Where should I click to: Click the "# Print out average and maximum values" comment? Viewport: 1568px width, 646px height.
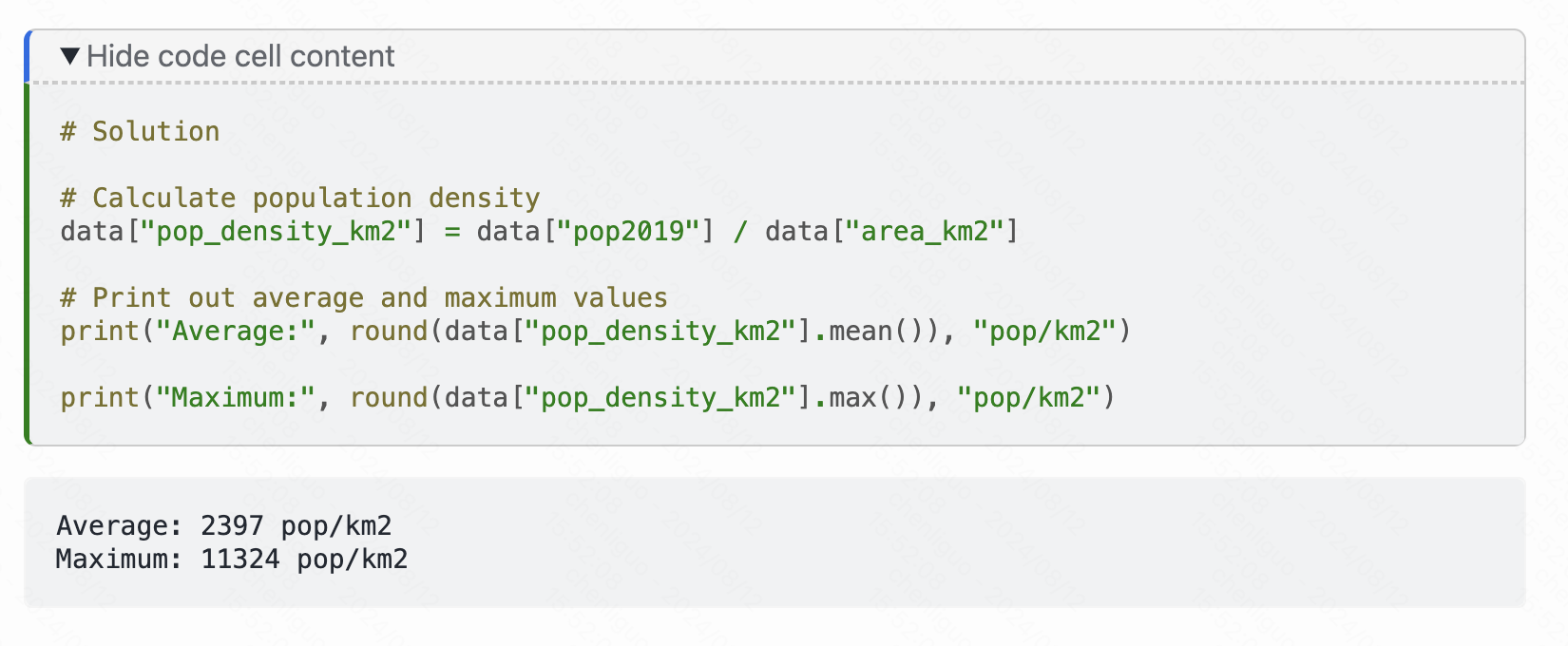(x=364, y=297)
